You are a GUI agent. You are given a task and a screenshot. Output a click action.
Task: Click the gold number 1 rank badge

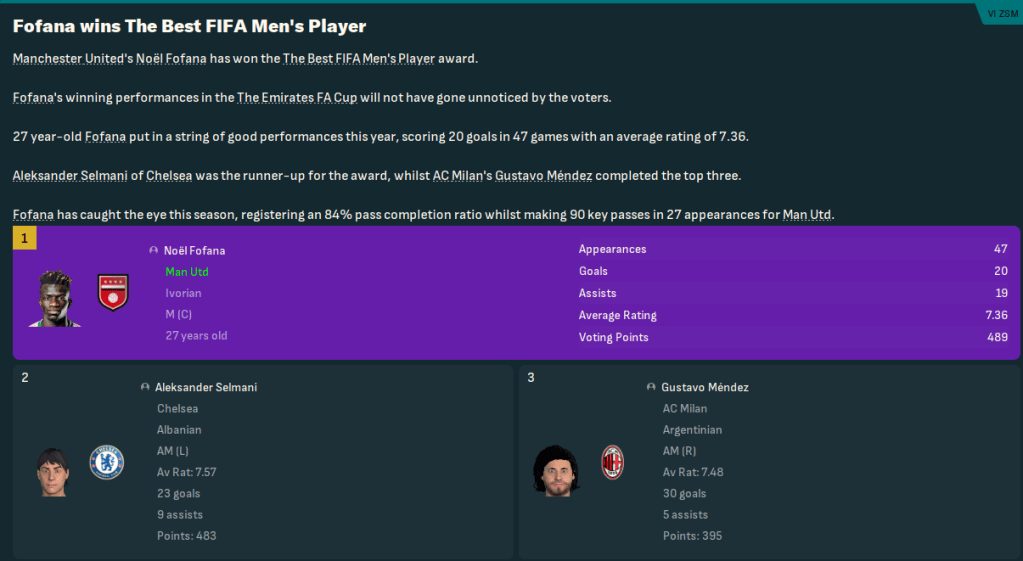[24, 239]
